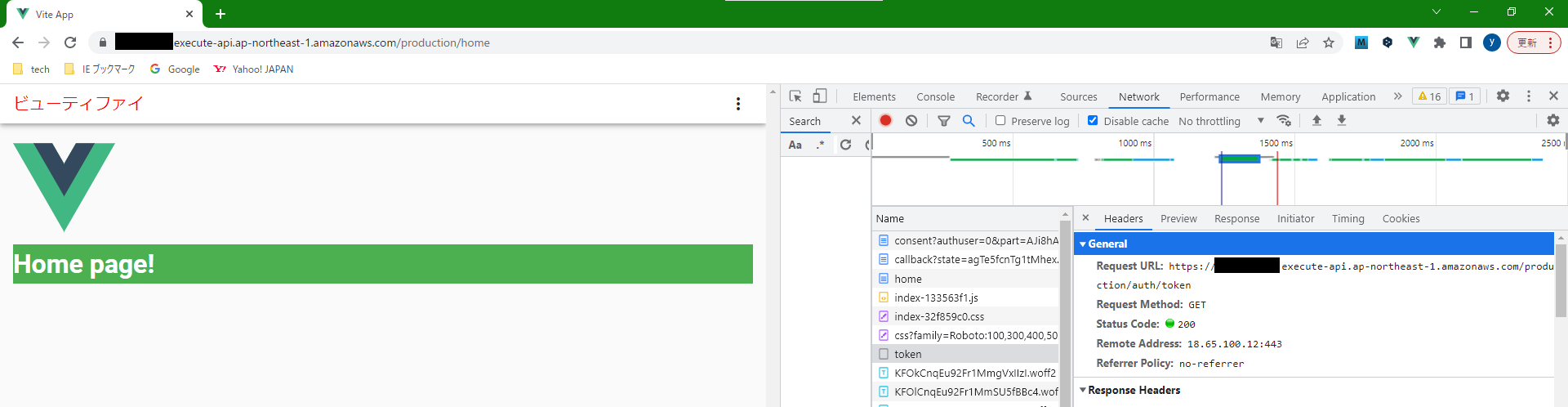Open a new browser tab
Viewport: 1568px width, 407px height.
click(x=220, y=14)
